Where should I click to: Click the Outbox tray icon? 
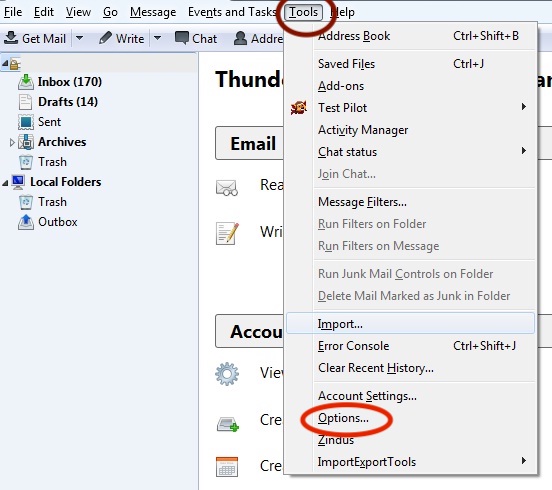click(26, 222)
